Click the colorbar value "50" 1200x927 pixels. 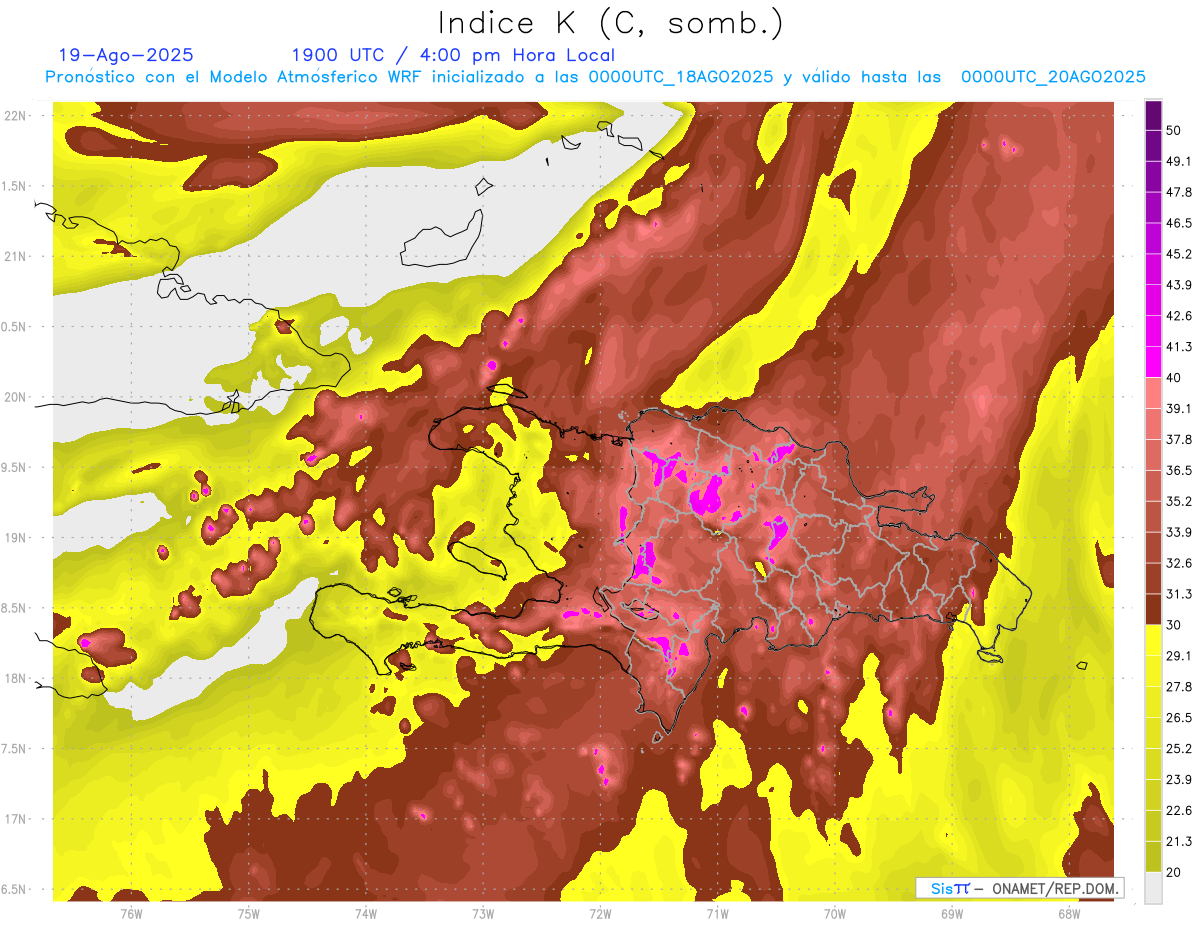point(1175,131)
